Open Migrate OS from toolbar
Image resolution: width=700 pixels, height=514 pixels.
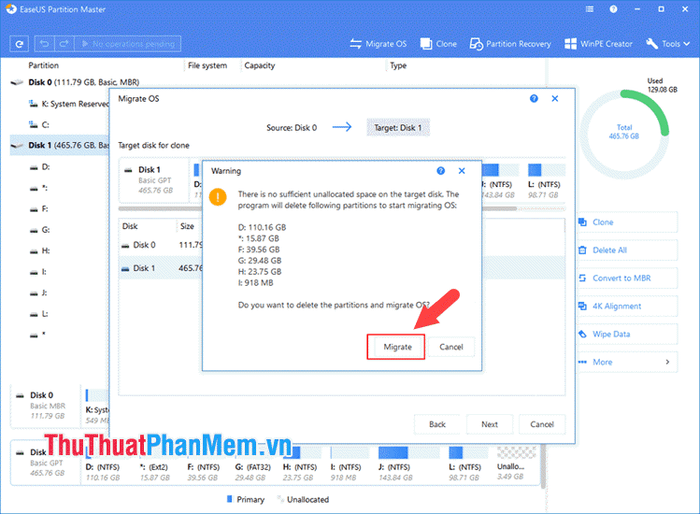(x=378, y=44)
